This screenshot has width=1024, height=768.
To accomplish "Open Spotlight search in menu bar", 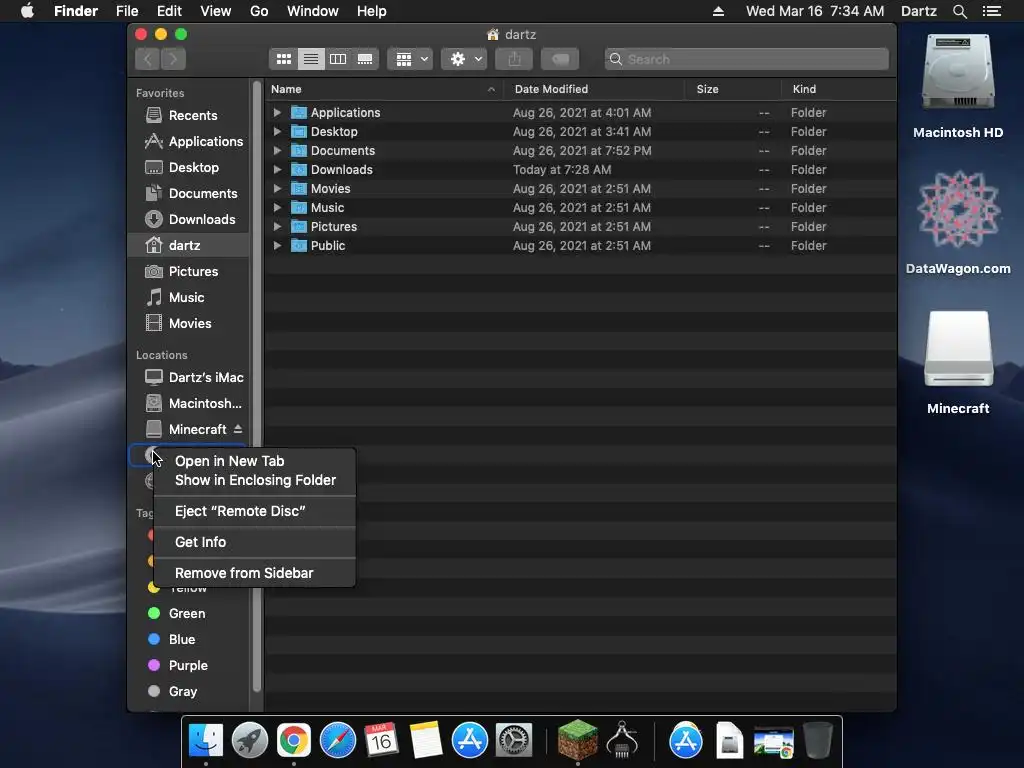I will 959,11.
